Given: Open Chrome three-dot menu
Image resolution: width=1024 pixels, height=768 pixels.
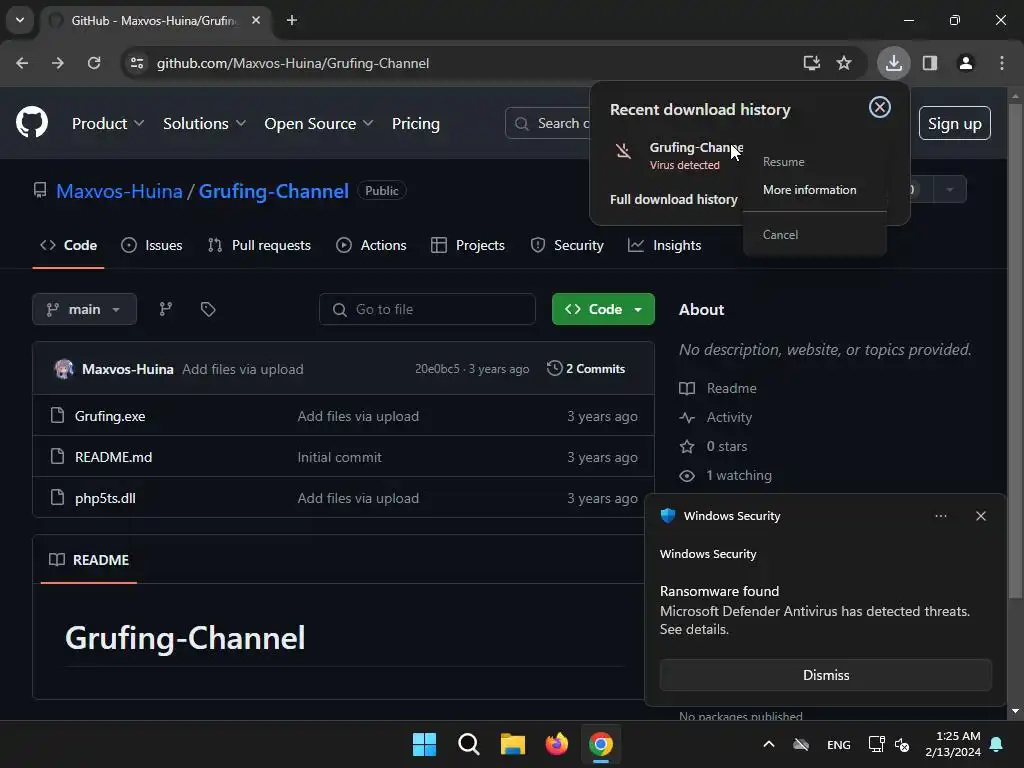Looking at the screenshot, I should coord(1002,63).
